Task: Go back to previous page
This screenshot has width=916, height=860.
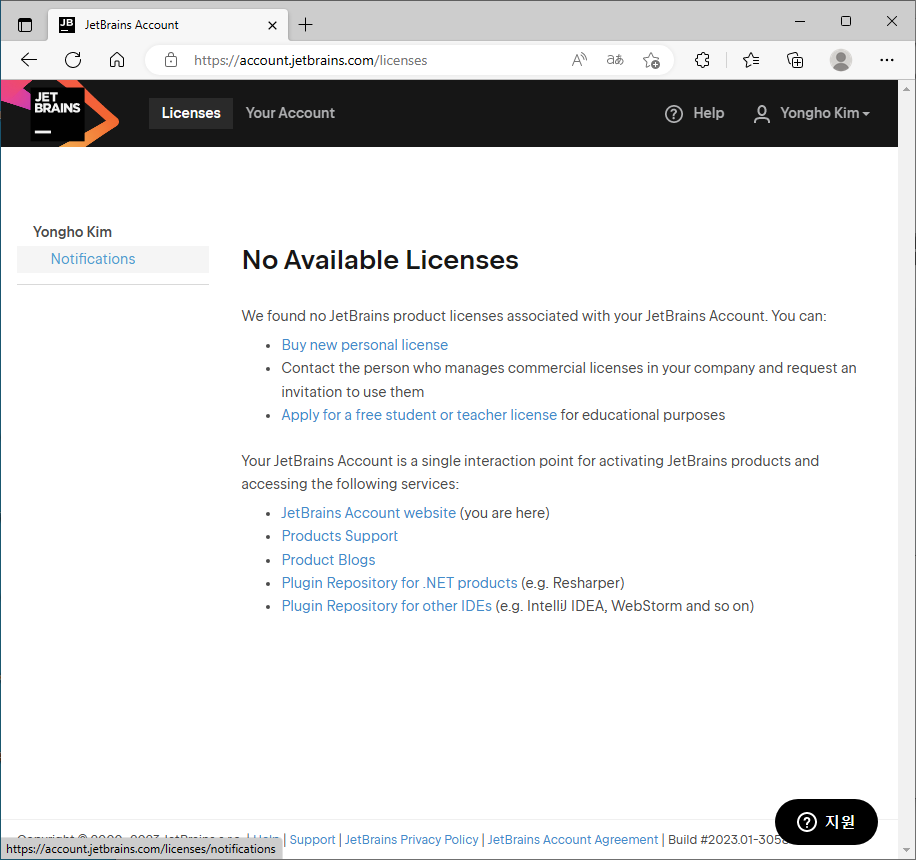Action: [29, 60]
